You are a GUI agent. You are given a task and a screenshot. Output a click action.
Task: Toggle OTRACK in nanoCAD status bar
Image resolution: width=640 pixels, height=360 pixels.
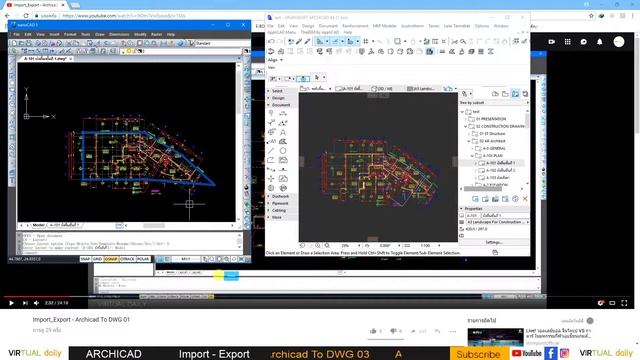pyautogui.click(x=127, y=259)
